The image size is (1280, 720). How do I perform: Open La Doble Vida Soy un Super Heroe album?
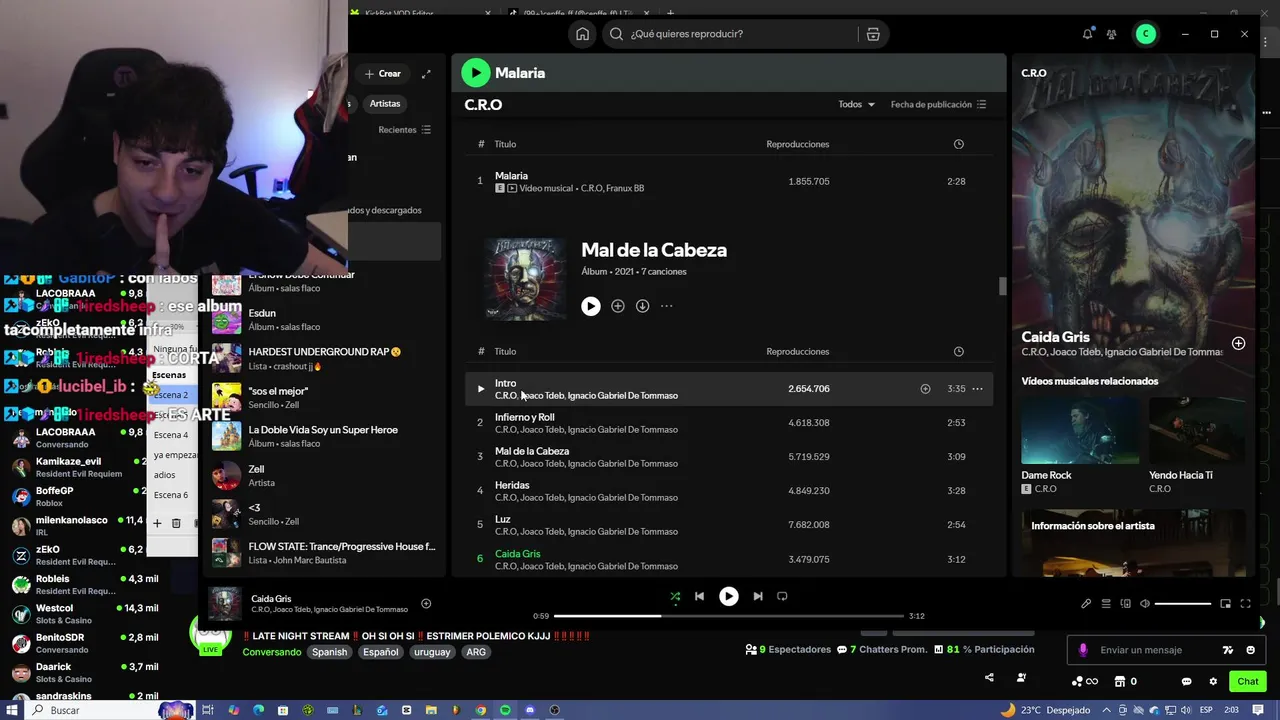click(325, 436)
